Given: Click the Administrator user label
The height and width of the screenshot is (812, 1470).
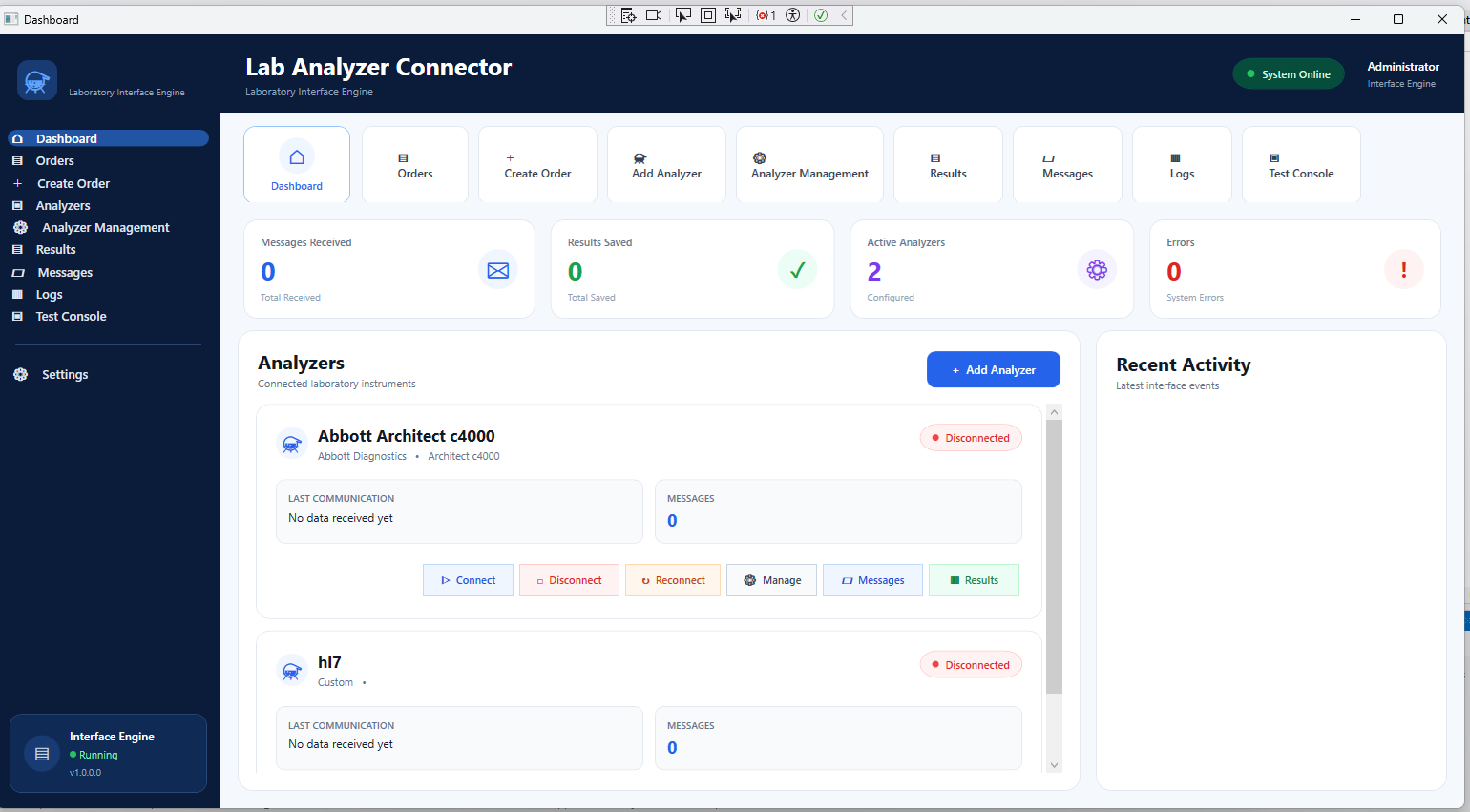Looking at the screenshot, I should tap(1403, 67).
